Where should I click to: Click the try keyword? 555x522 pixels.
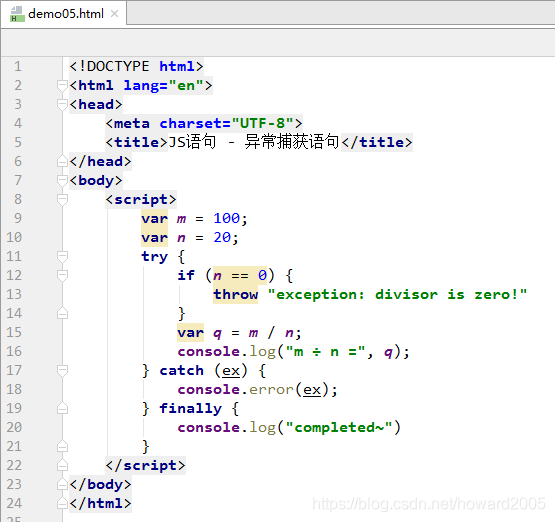click(154, 257)
